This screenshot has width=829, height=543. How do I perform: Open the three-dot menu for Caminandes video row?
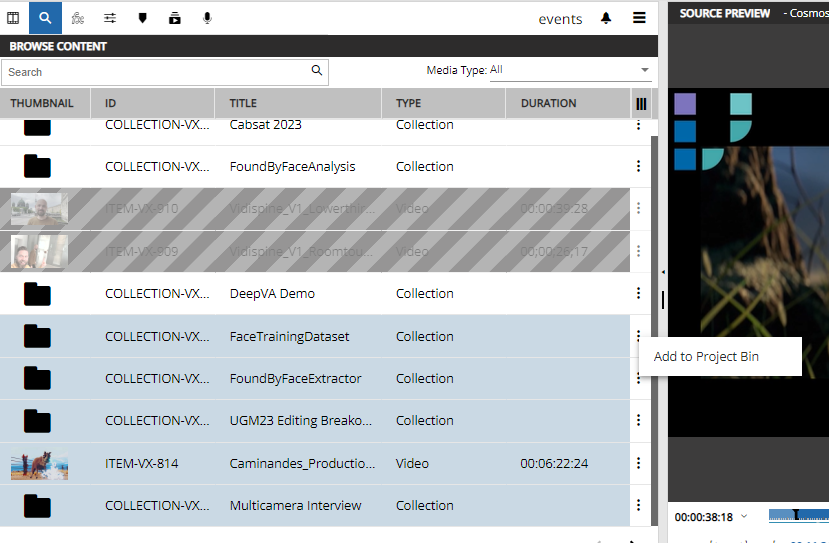[638, 463]
